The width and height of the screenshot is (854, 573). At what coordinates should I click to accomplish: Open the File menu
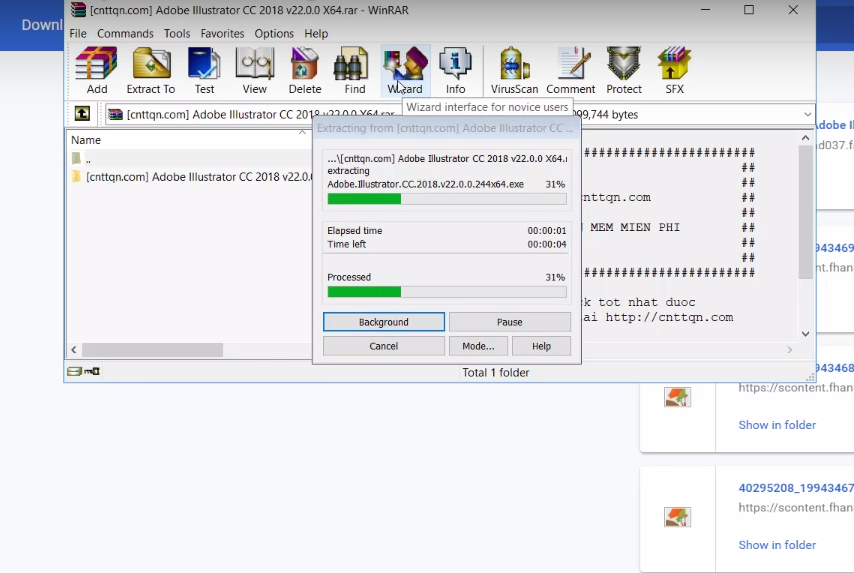(x=78, y=33)
